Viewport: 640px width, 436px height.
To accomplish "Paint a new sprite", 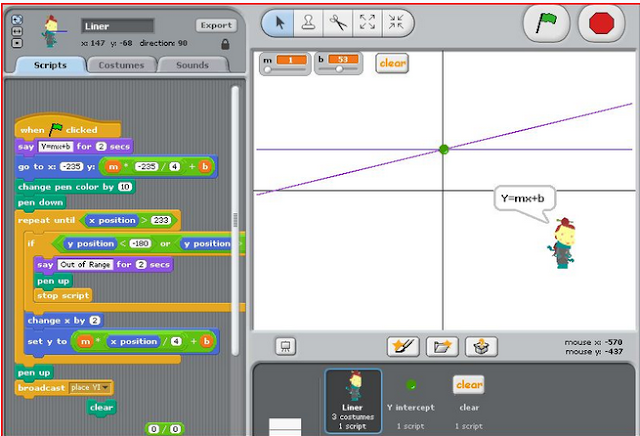I will 403,347.
